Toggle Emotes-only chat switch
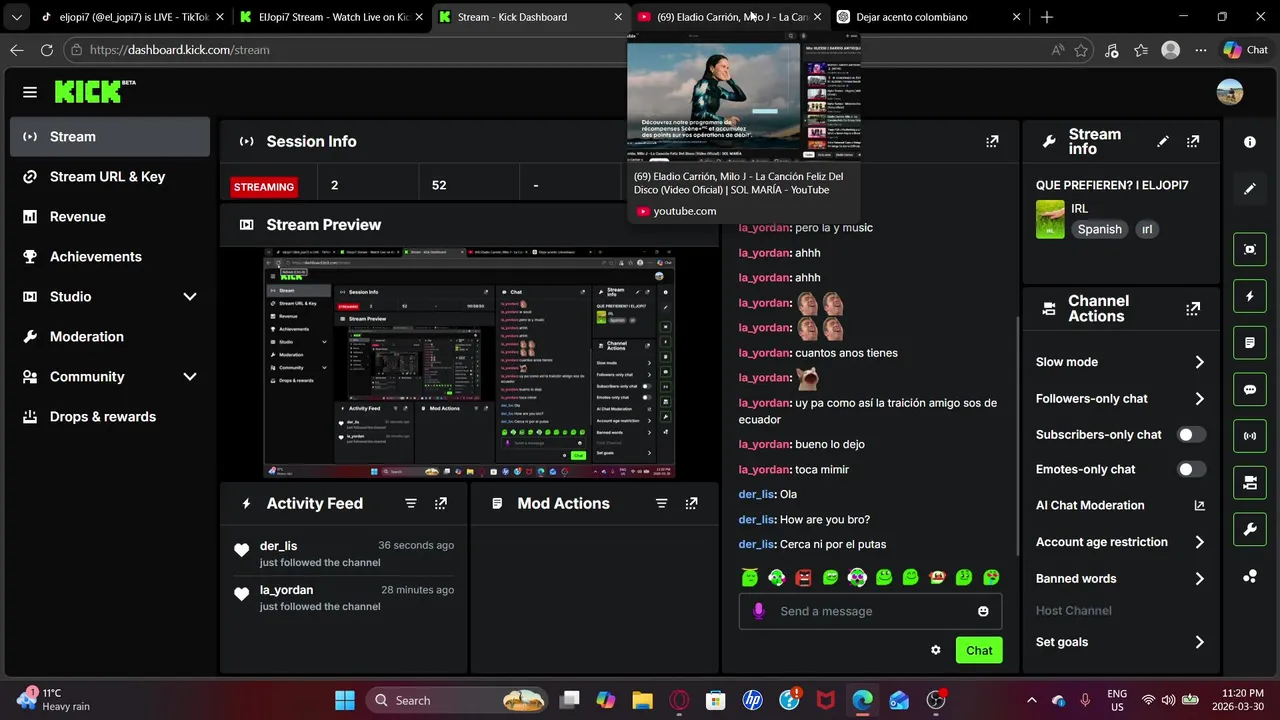The image size is (1280, 720). [1191, 470]
